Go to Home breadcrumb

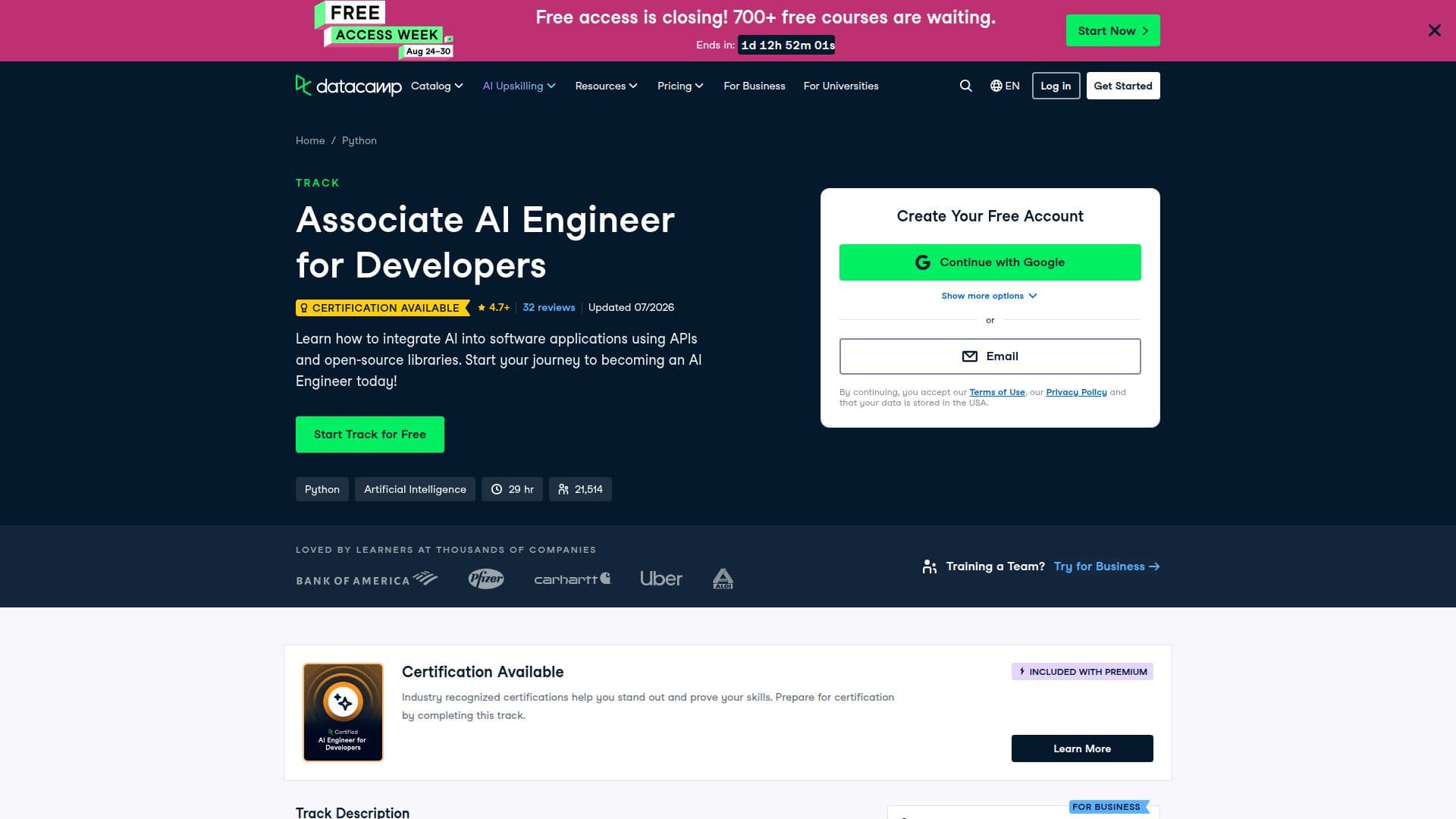(x=310, y=140)
